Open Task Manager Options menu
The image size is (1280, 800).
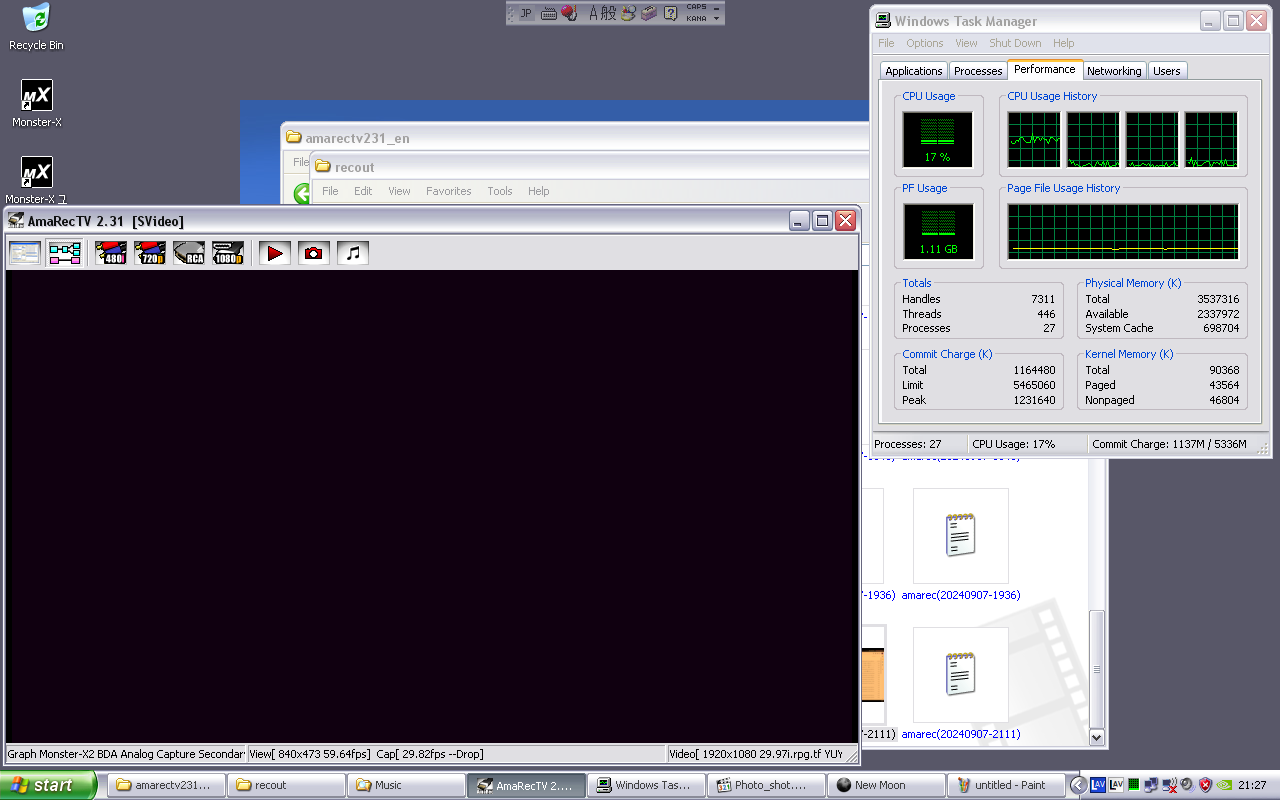click(x=925, y=43)
